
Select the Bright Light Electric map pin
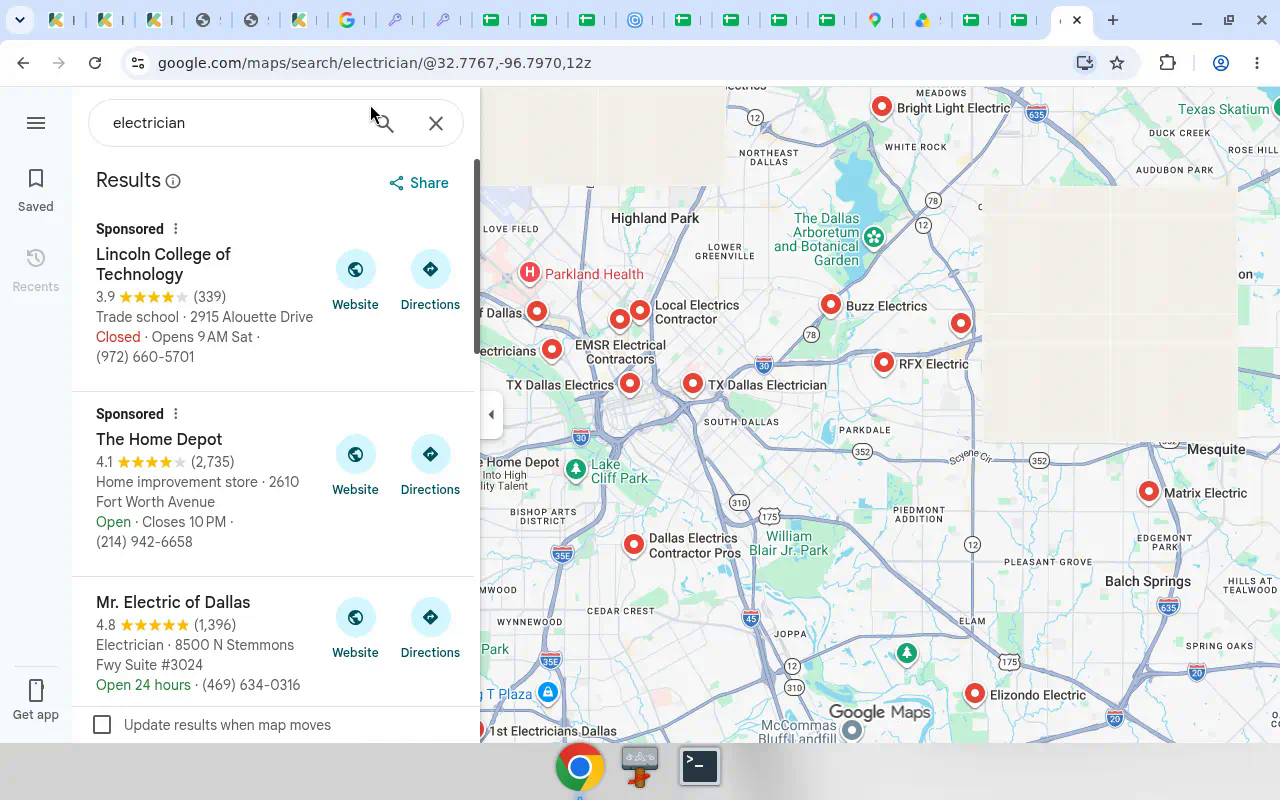point(882,106)
